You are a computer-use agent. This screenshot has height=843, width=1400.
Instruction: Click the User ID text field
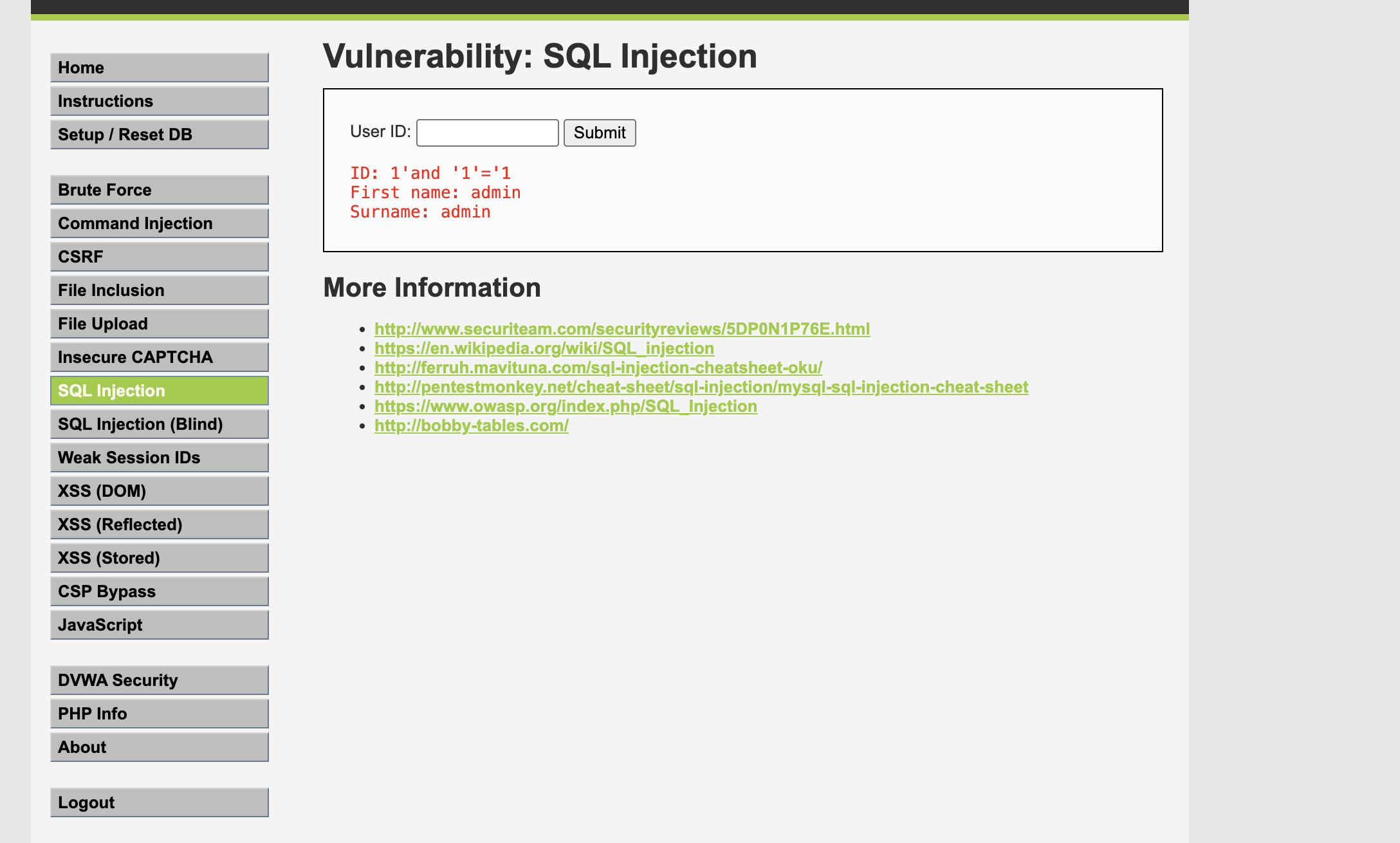(487, 133)
